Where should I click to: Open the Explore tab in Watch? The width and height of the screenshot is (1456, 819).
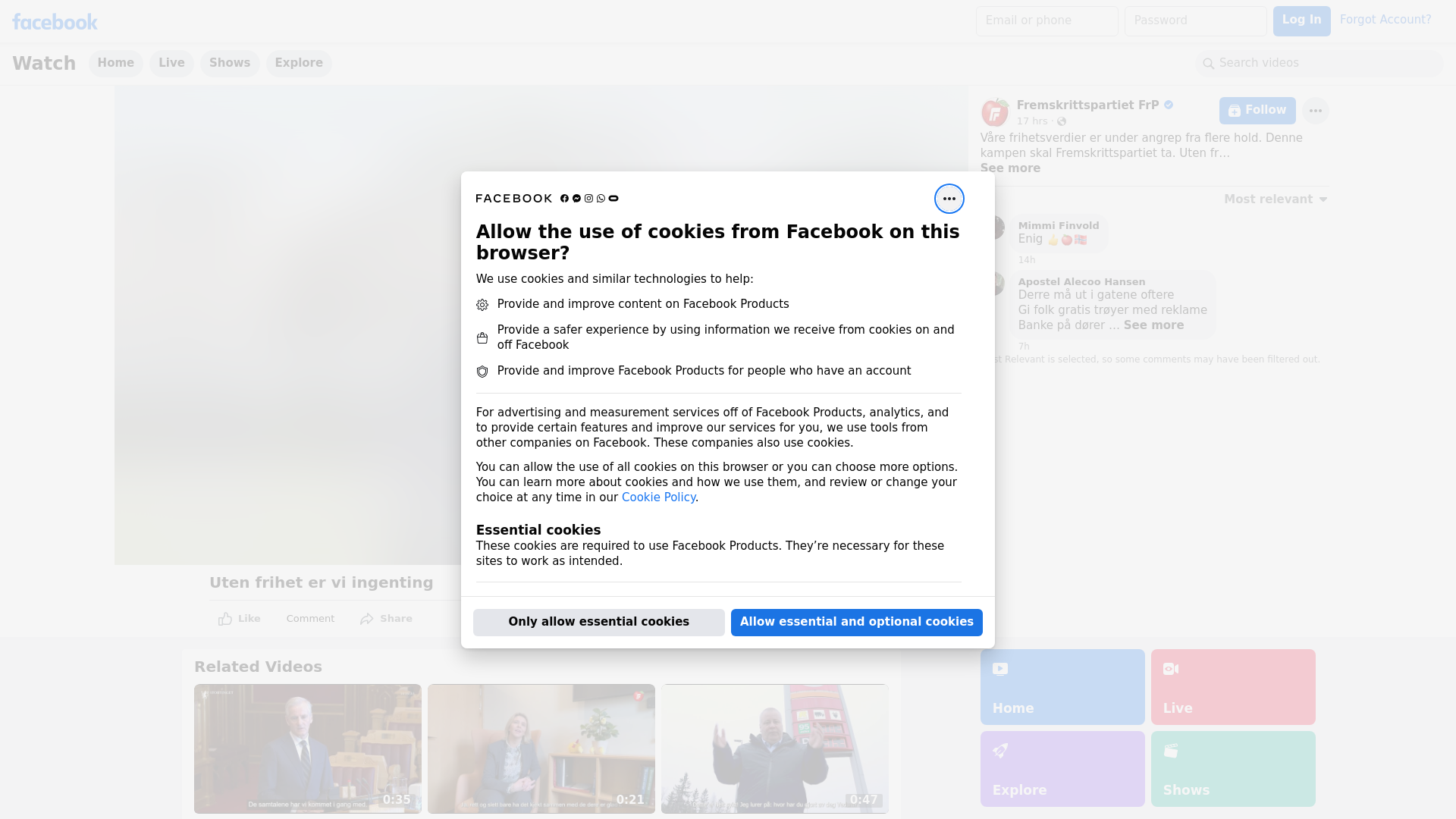tap(299, 63)
